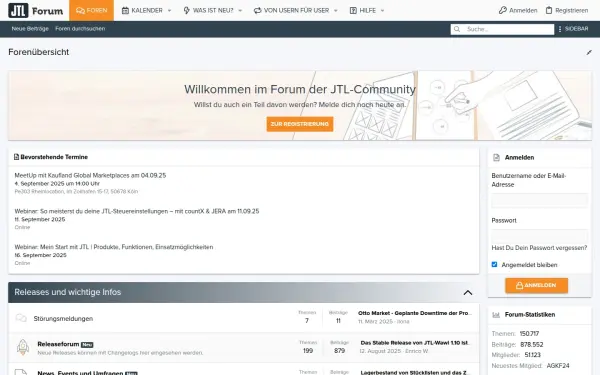Click the calendar icon beside Kalender
The width and height of the screenshot is (600, 375).
[125, 11]
